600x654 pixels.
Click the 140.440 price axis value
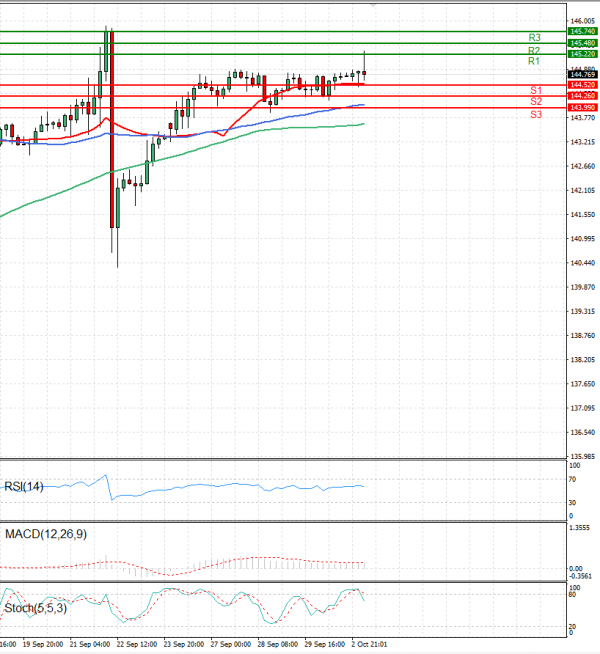pyautogui.click(x=582, y=263)
